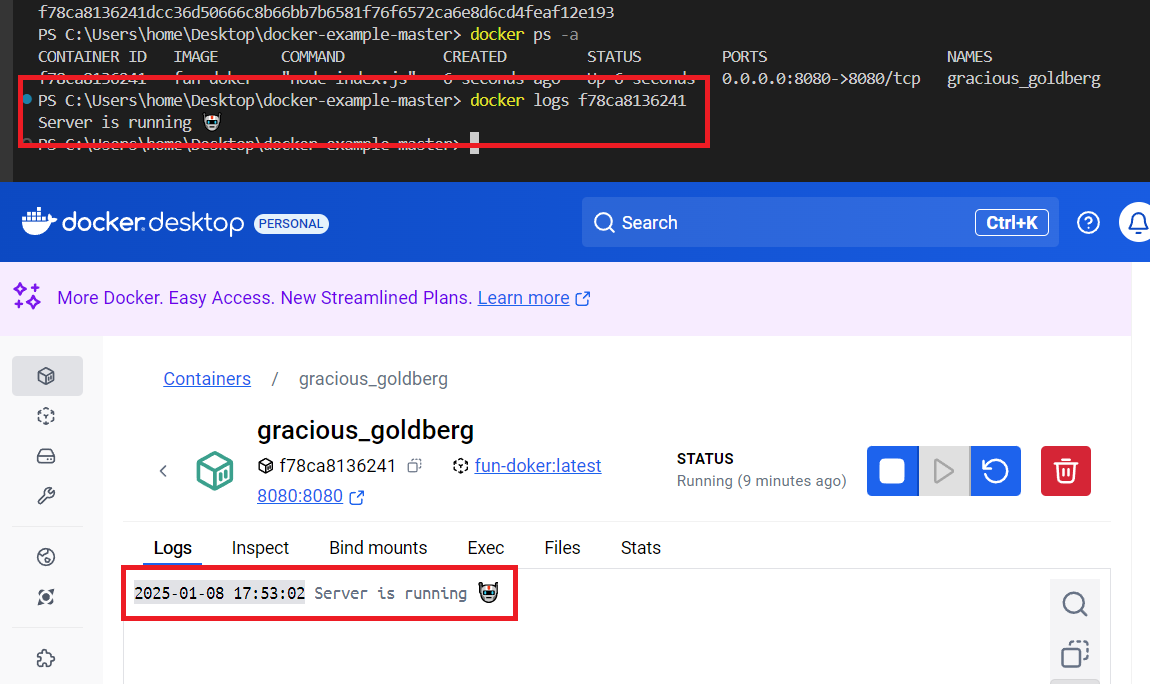Image resolution: width=1150 pixels, height=684 pixels.
Task: Open the Containers section in the sidebar
Action: pos(46,376)
